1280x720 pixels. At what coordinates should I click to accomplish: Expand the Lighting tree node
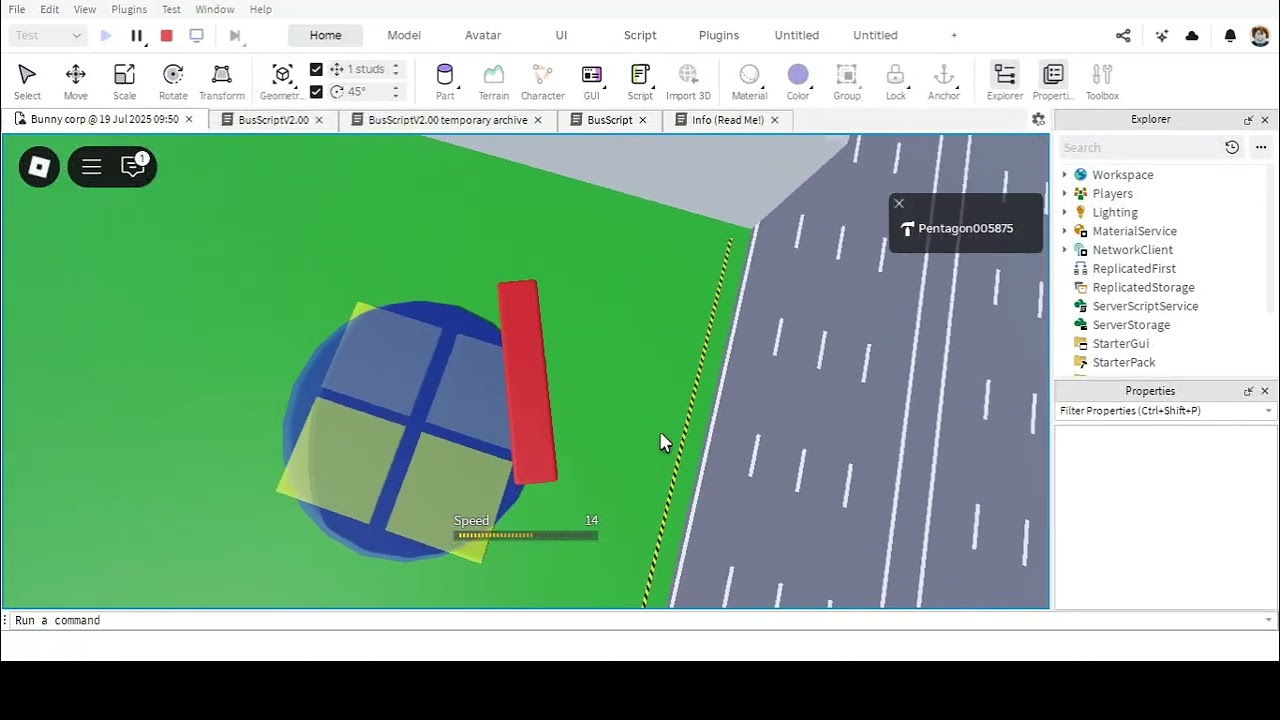[1064, 212]
